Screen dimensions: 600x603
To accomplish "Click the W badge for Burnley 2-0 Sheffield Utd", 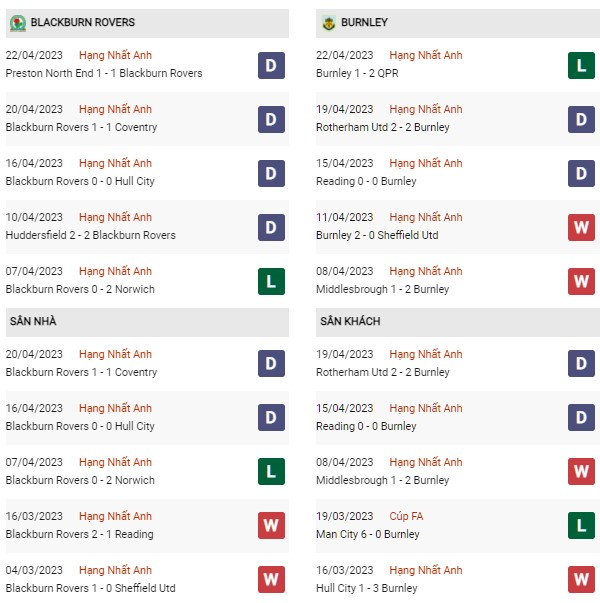I will click(x=582, y=227).
